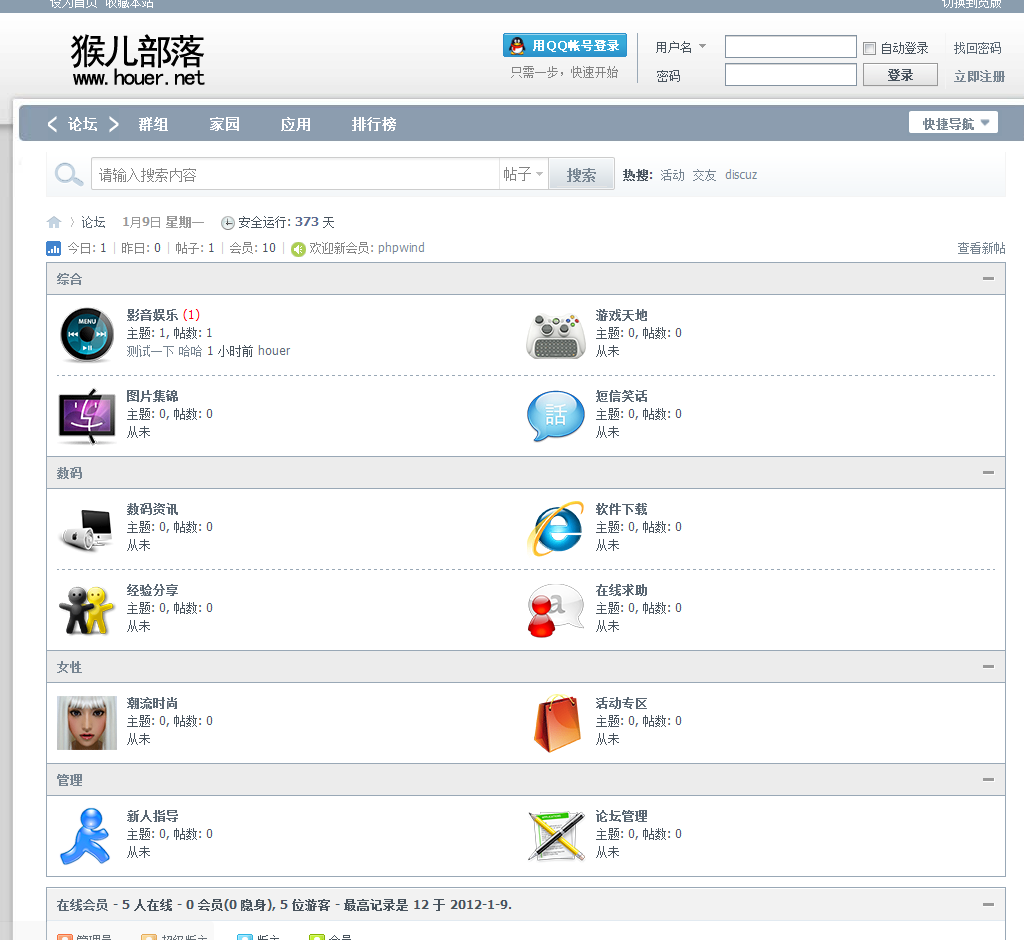This screenshot has width=1024, height=940.
Task: Click 论坛 in the breadcrumb
Action: pyautogui.click(x=93, y=222)
